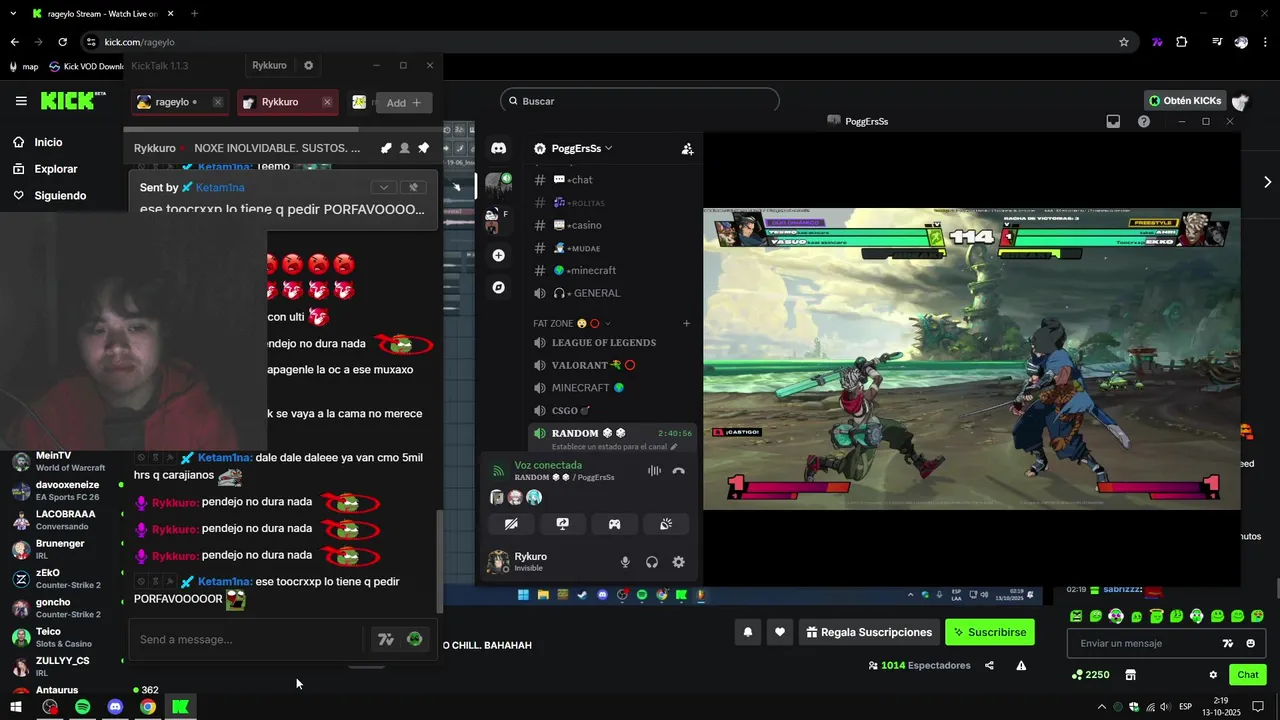Open the chatters list icon in KickTalk header
This screenshot has width=1280, height=720.
(x=404, y=148)
